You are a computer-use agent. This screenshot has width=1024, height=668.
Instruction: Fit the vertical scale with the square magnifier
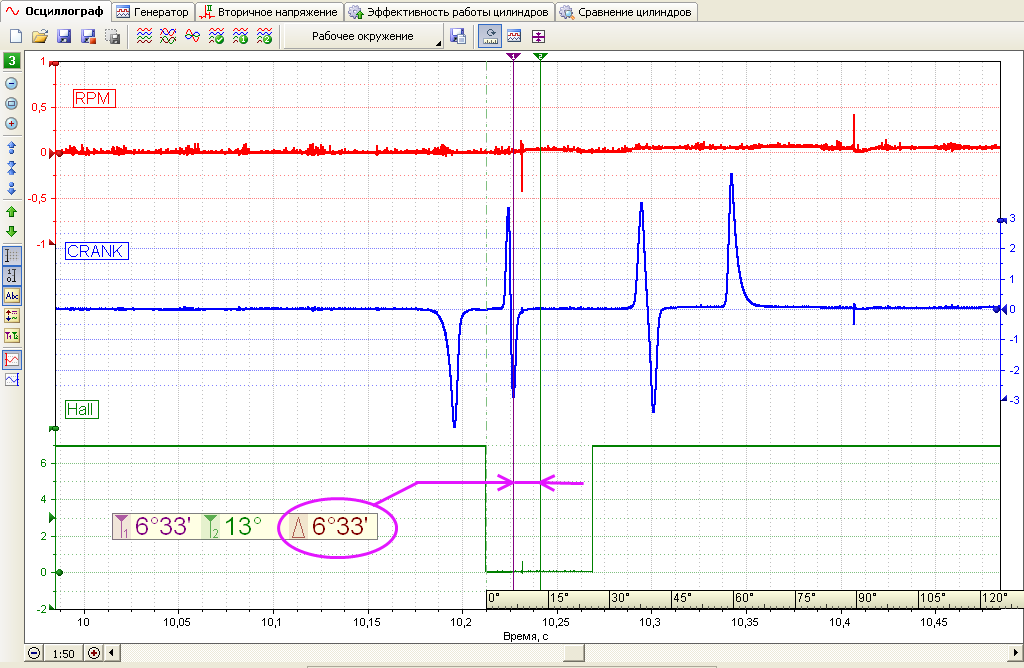11,104
